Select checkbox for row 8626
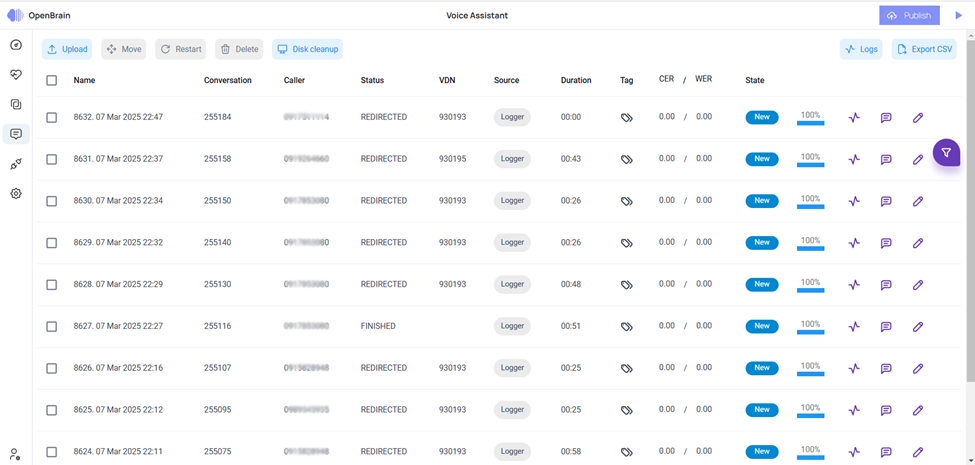This screenshot has height=465, width=975. tap(52, 368)
